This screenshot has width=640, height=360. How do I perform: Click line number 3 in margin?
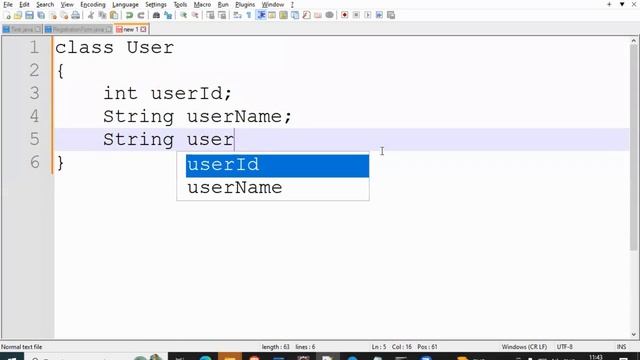coord(34,93)
